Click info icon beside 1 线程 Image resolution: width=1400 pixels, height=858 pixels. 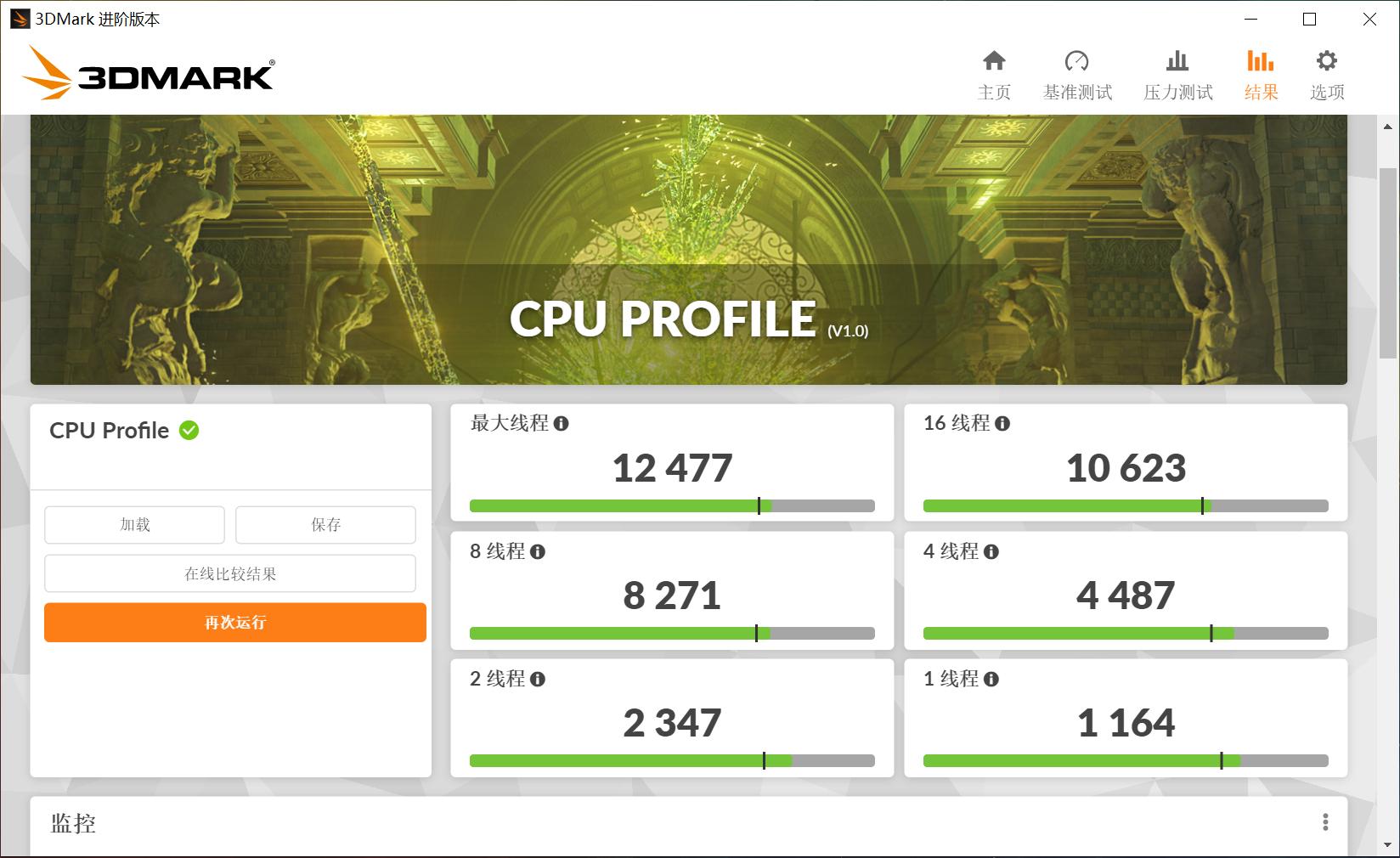(x=991, y=679)
